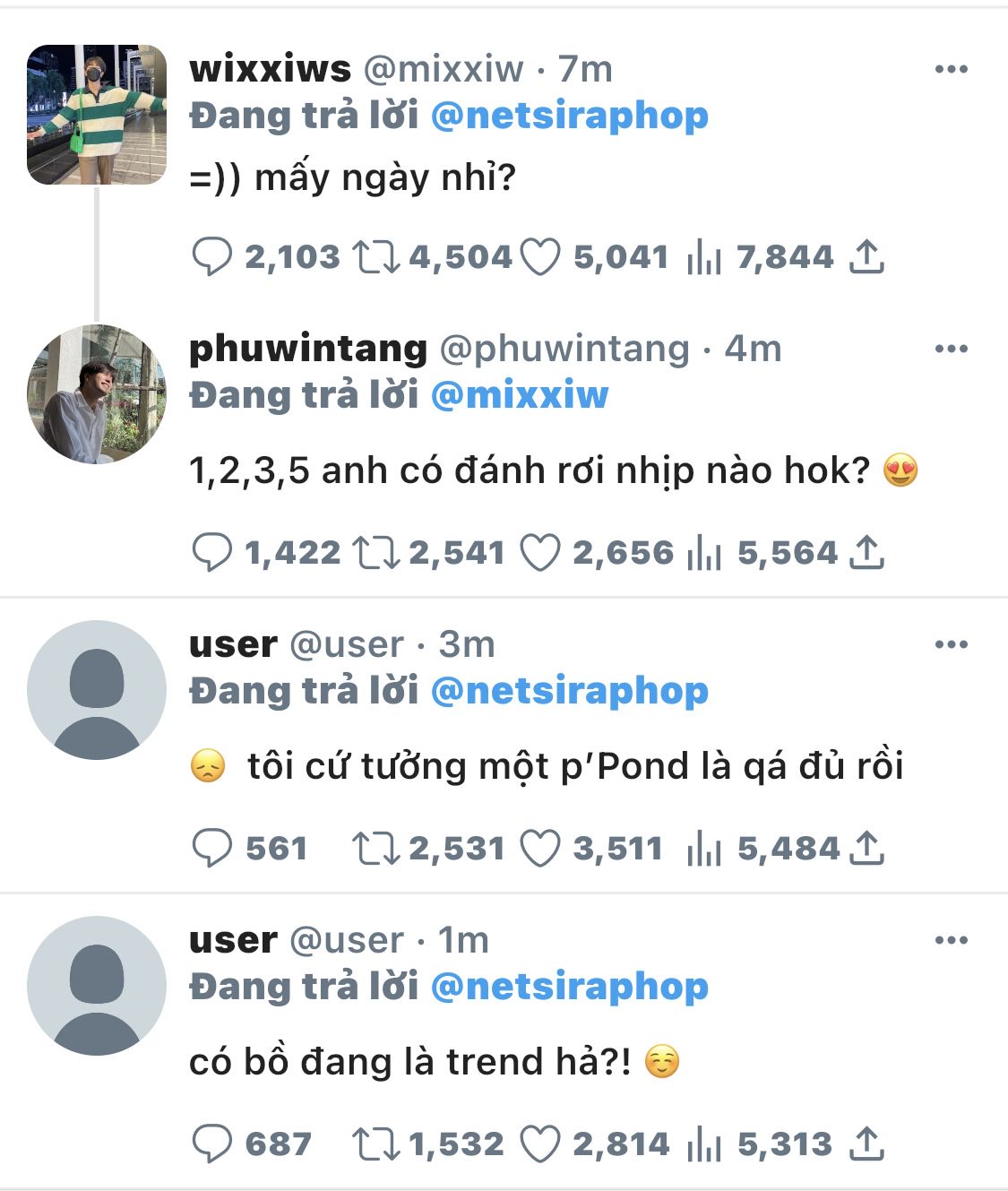This screenshot has width=1008, height=1191.
Task: Share the wixxiws tweet via upload icon
Action: coord(866,257)
